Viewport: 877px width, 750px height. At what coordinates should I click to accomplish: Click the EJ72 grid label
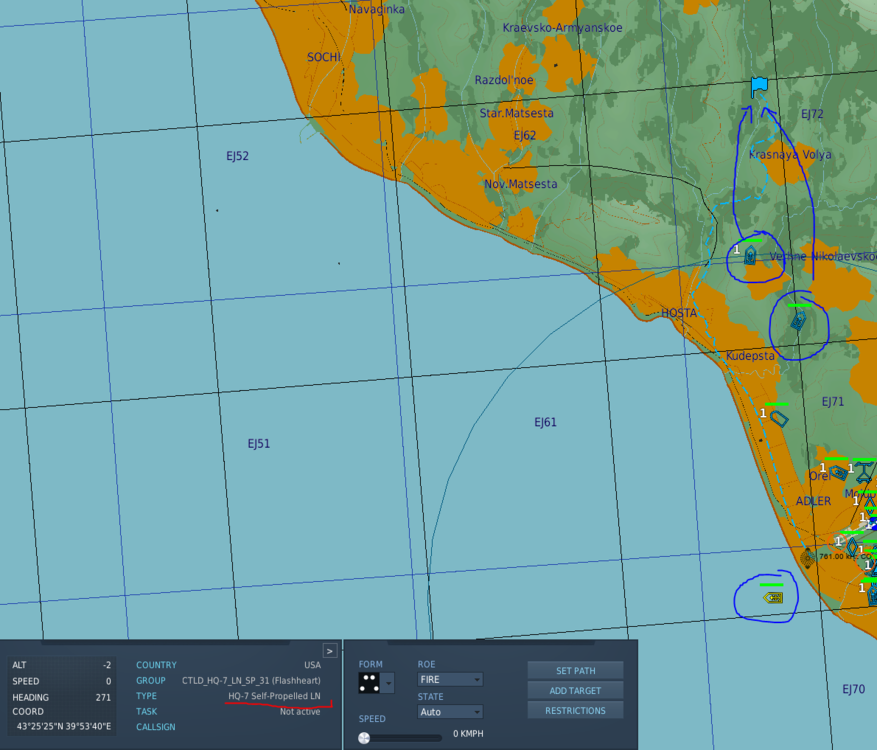point(812,114)
